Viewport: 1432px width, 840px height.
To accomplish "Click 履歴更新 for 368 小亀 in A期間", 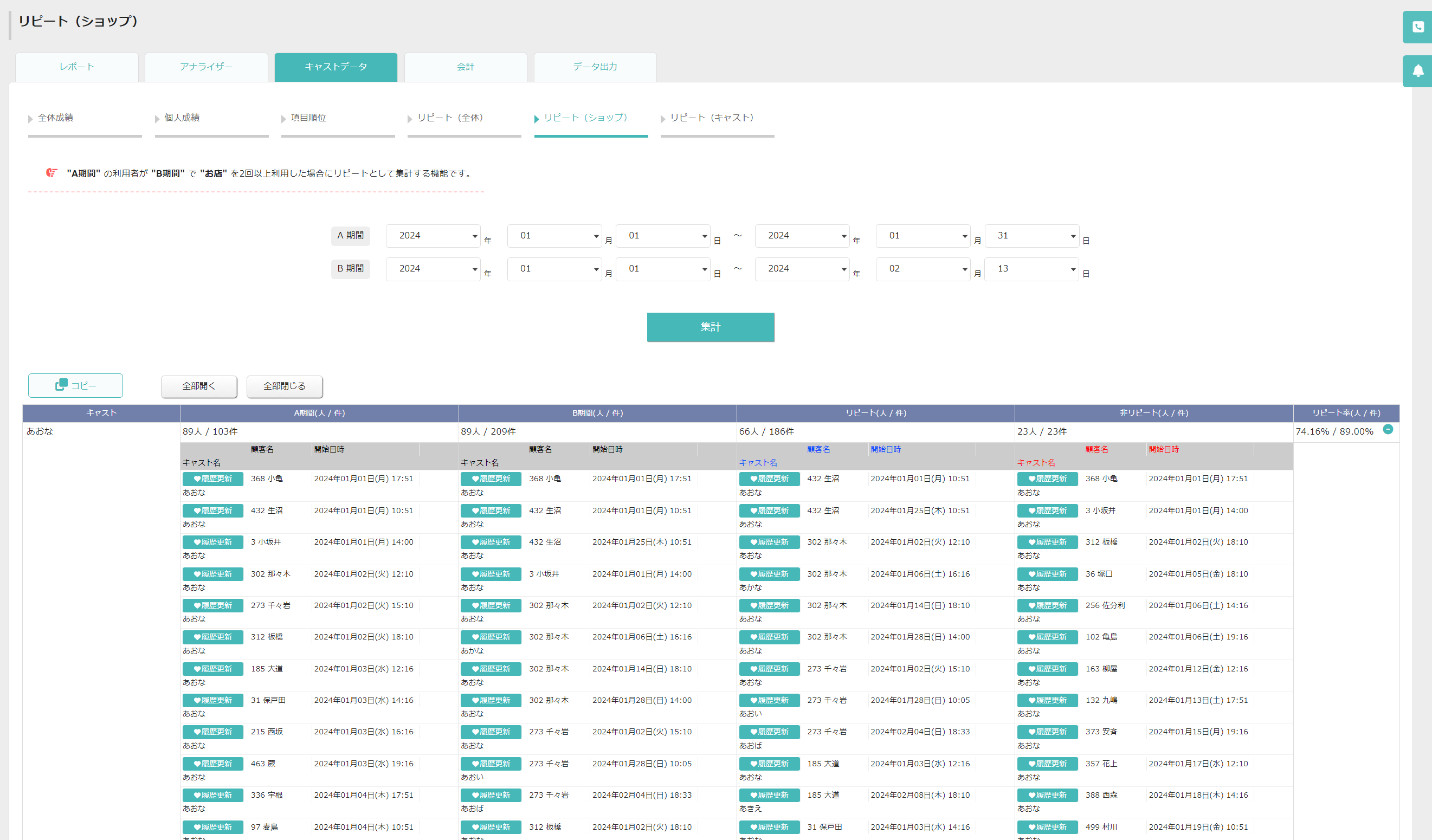I will point(212,479).
